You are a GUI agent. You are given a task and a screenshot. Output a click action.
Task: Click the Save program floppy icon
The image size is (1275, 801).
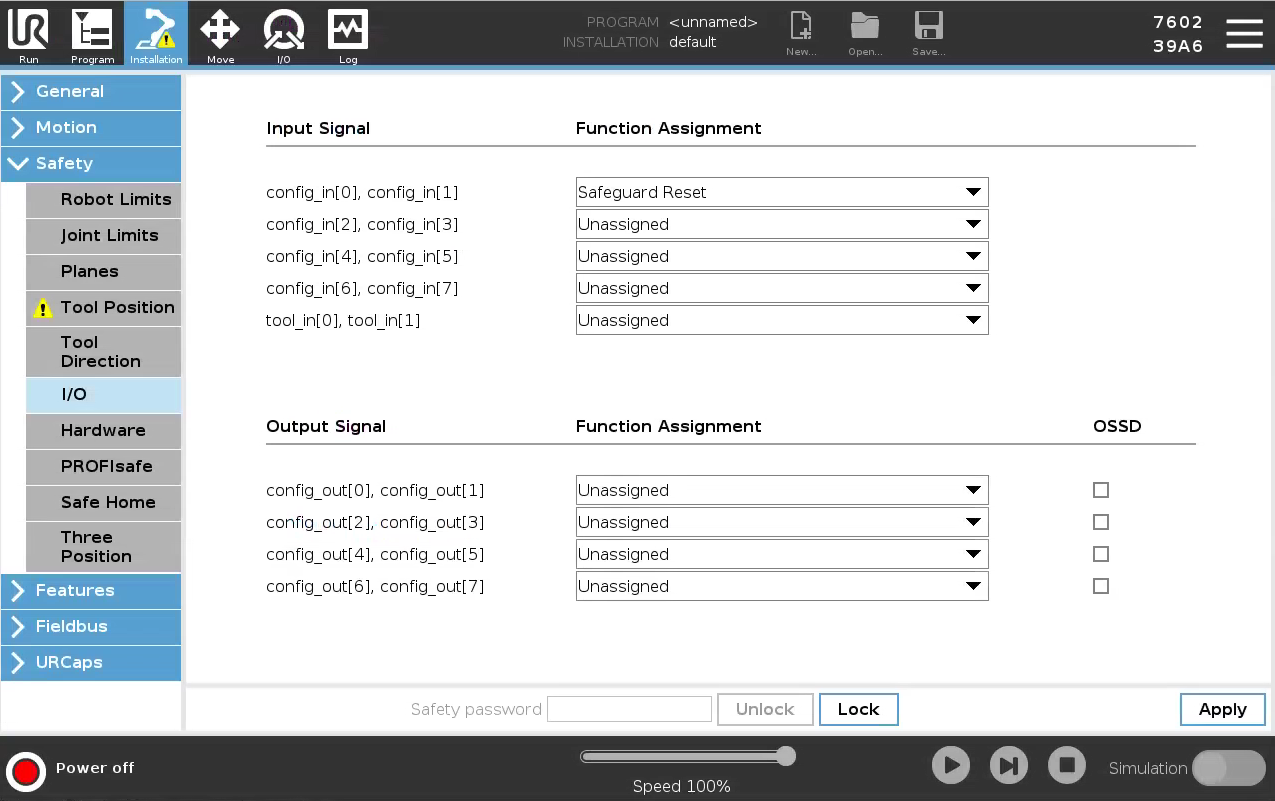tap(928, 35)
